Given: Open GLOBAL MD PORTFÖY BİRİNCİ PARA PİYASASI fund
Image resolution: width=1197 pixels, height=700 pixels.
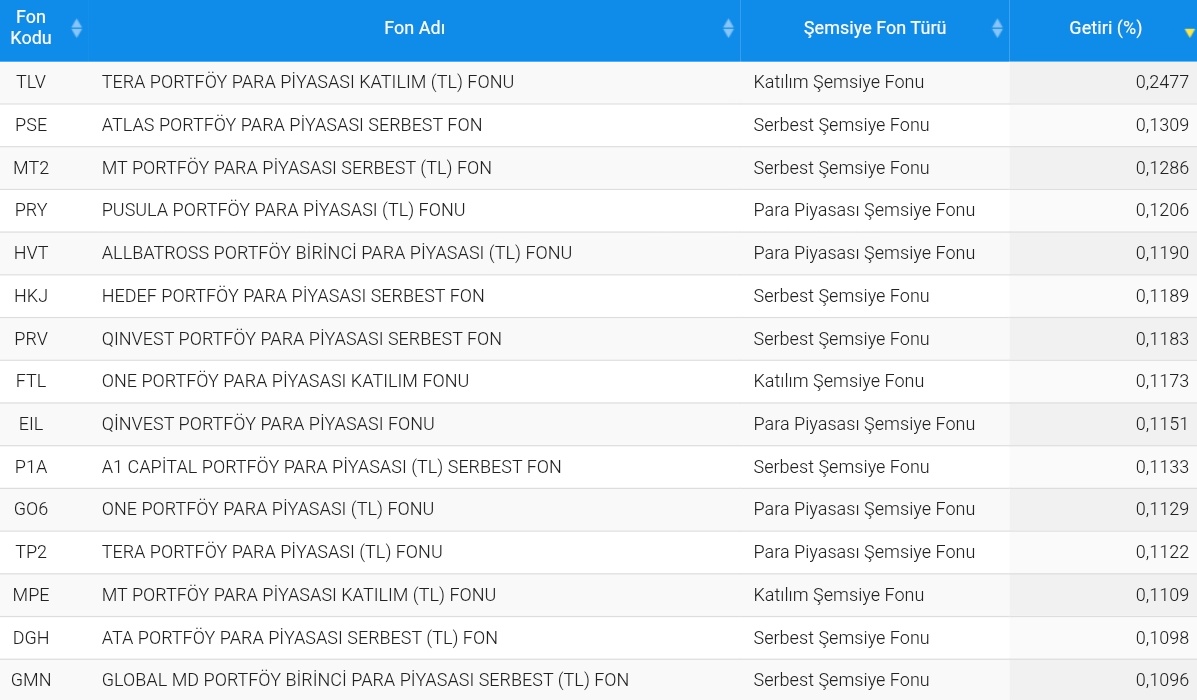Looking at the screenshot, I should click(365, 679).
